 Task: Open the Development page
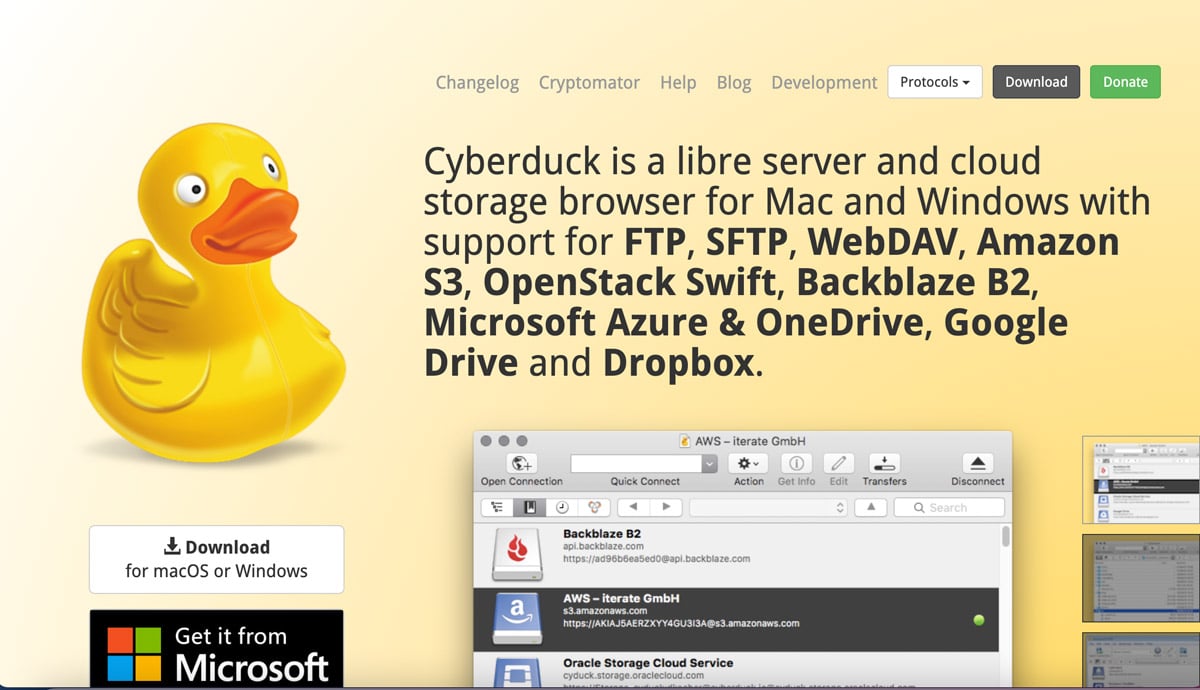click(824, 82)
